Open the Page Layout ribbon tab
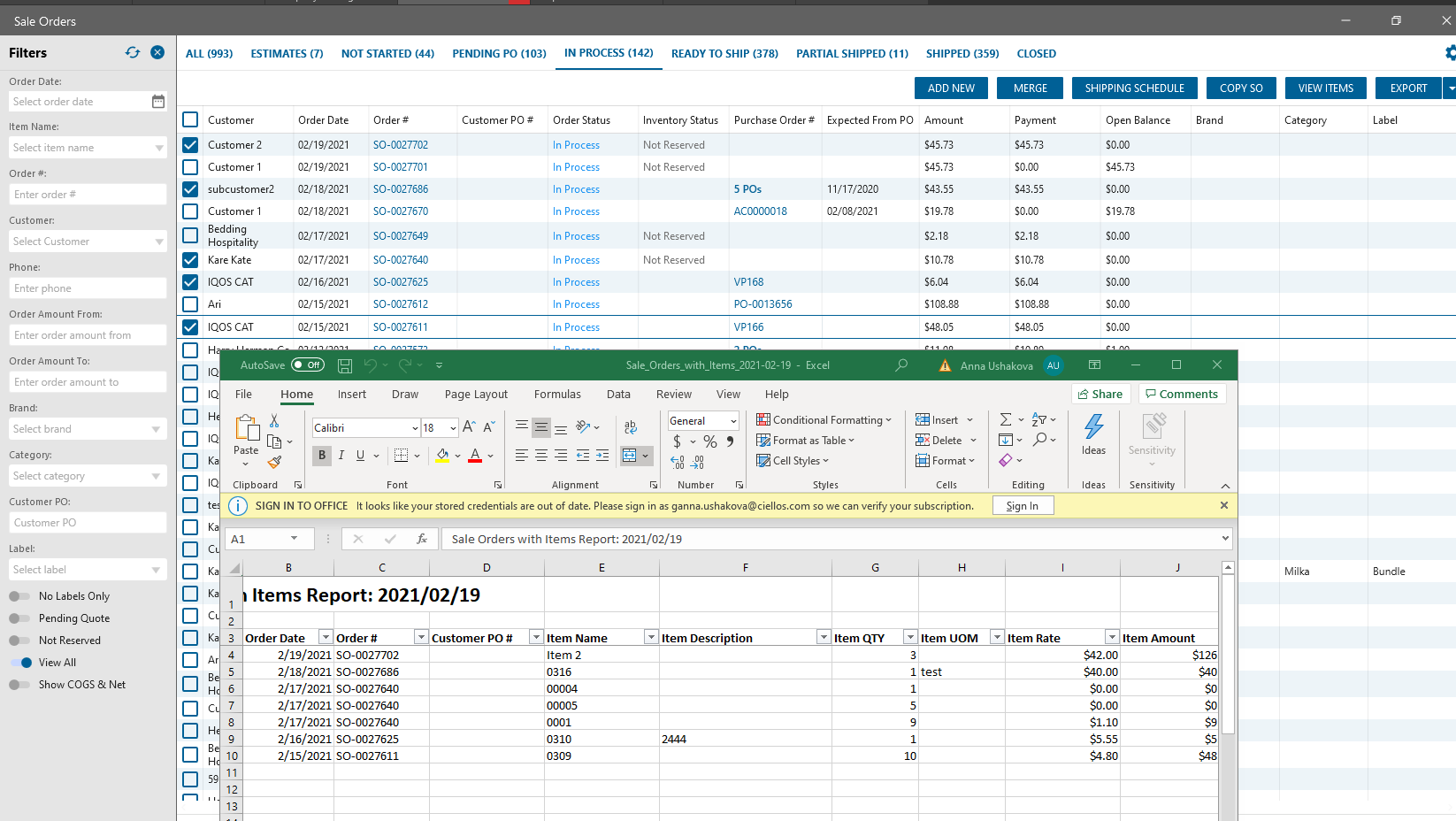The height and width of the screenshot is (821, 1456). tap(476, 395)
